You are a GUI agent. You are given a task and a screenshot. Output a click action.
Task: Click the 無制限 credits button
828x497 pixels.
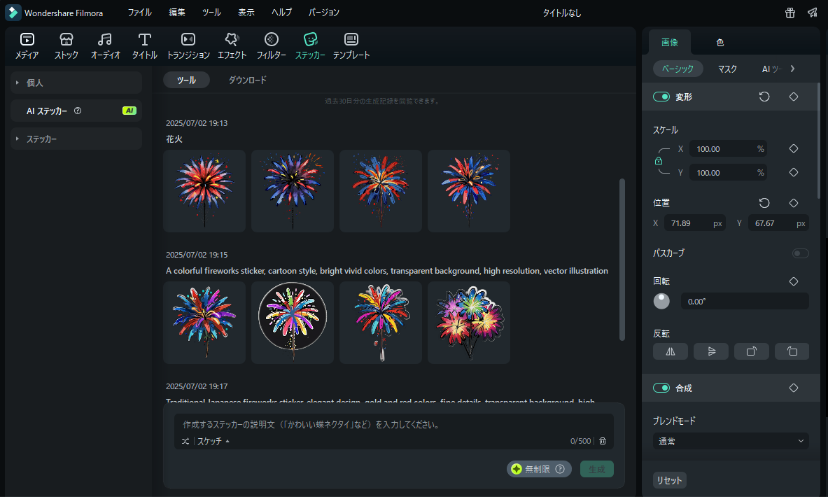coord(539,469)
